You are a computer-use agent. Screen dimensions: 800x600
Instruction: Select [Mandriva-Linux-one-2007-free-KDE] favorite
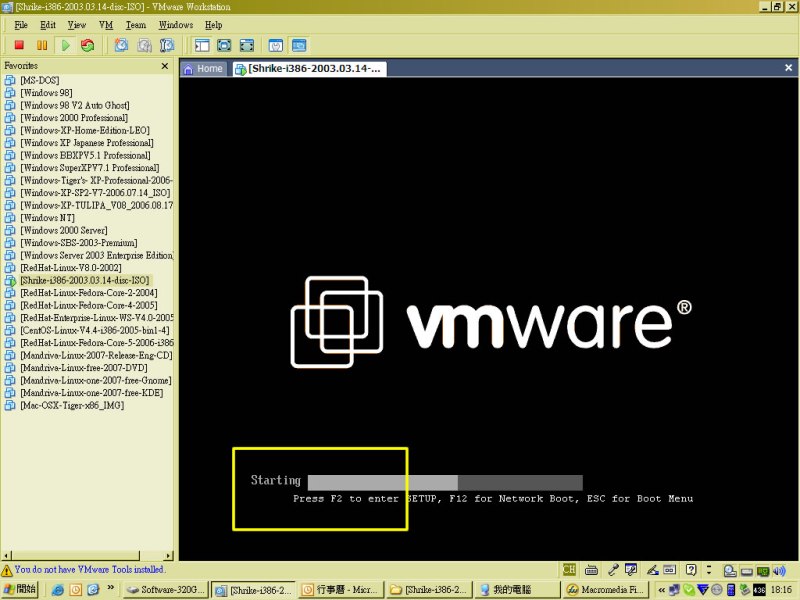[92, 393]
